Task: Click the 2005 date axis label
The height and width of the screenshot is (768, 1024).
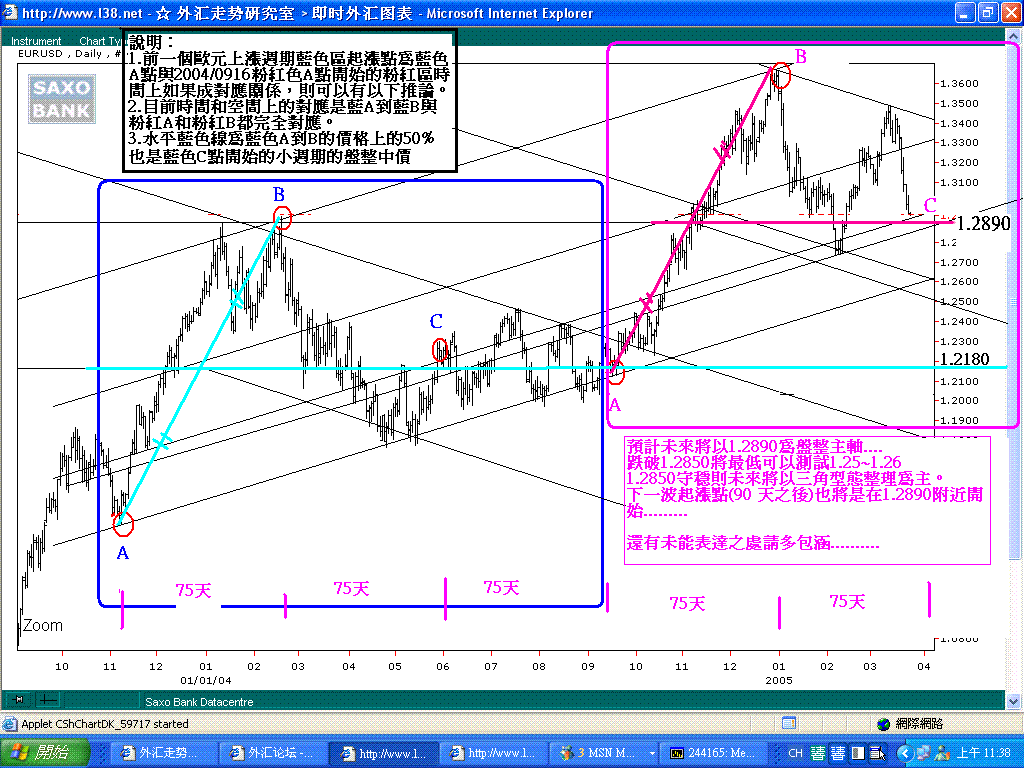Action: coord(778,680)
